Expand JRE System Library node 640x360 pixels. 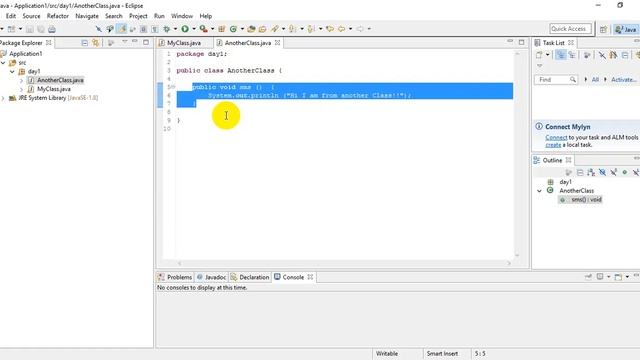coord(3,98)
